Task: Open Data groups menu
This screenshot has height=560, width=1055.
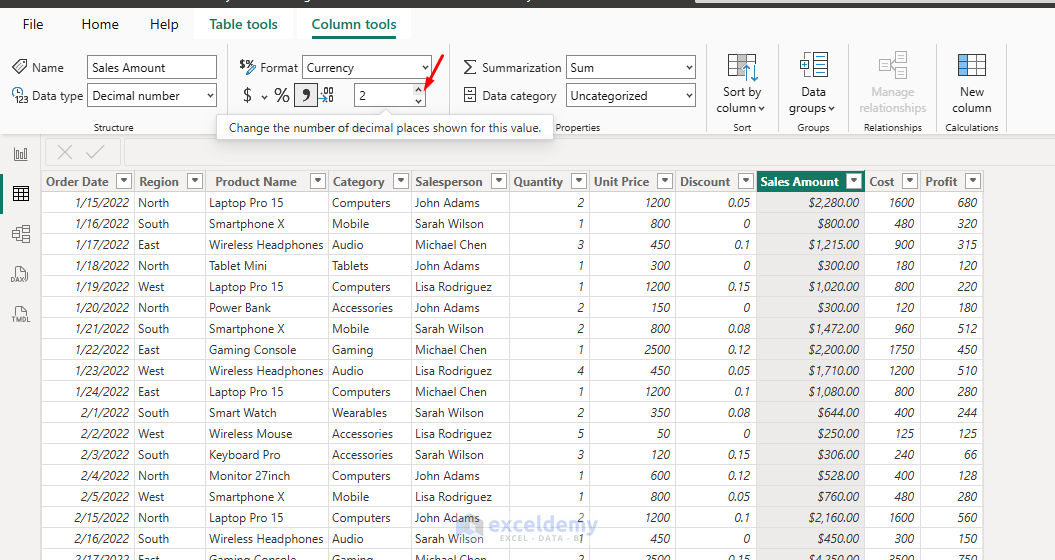Action: tap(813, 84)
